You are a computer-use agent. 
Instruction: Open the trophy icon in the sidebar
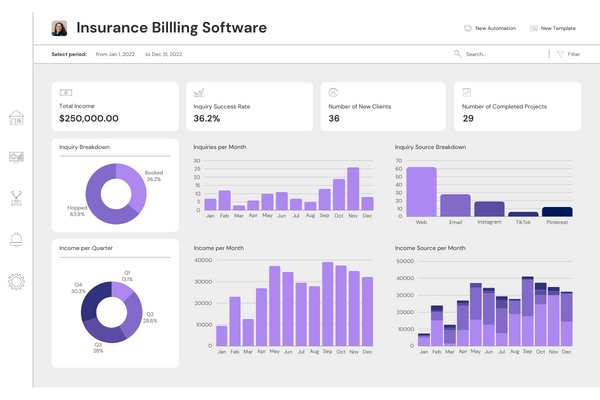pyautogui.click(x=16, y=198)
